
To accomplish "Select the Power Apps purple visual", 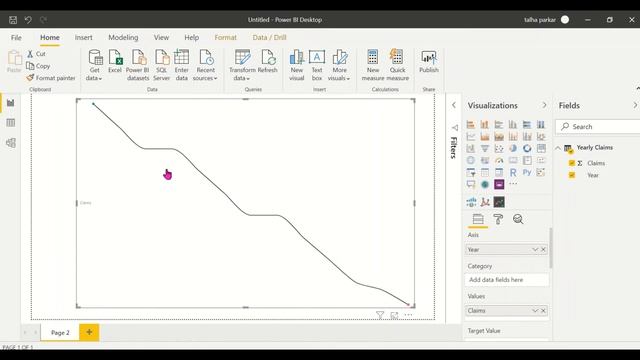I will (x=499, y=184).
